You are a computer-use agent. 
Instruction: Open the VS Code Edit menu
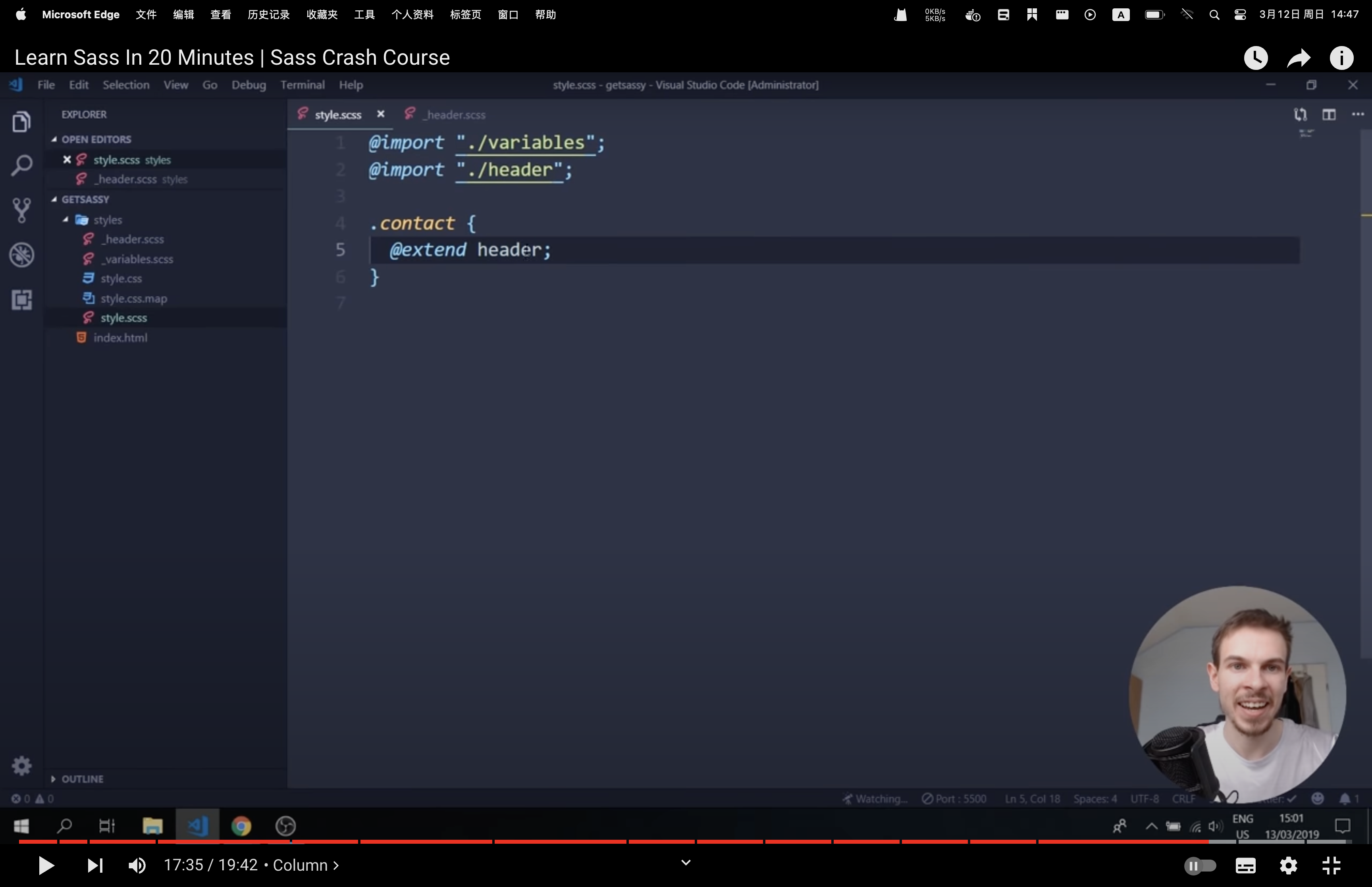pos(78,85)
